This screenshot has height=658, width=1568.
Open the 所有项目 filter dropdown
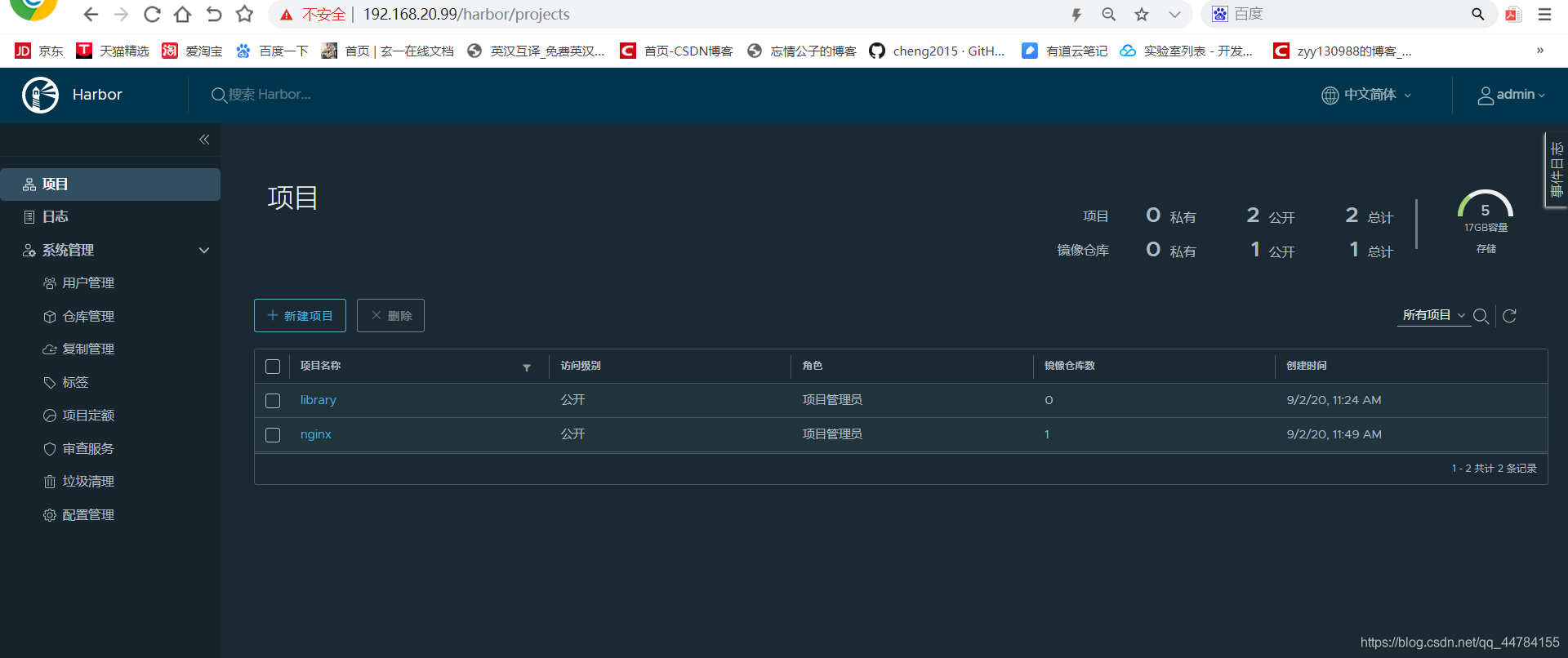(1434, 315)
